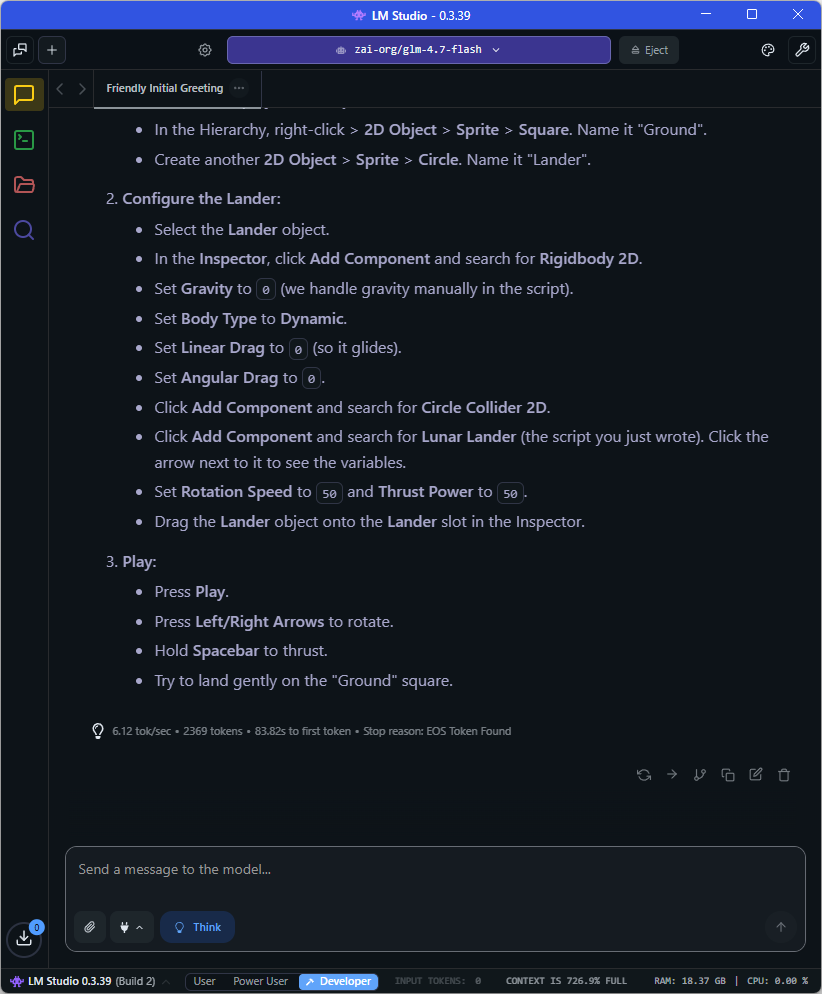Viewport: 822px width, 994px height.
Task: Switch to User mode
Action: point(204,981)
